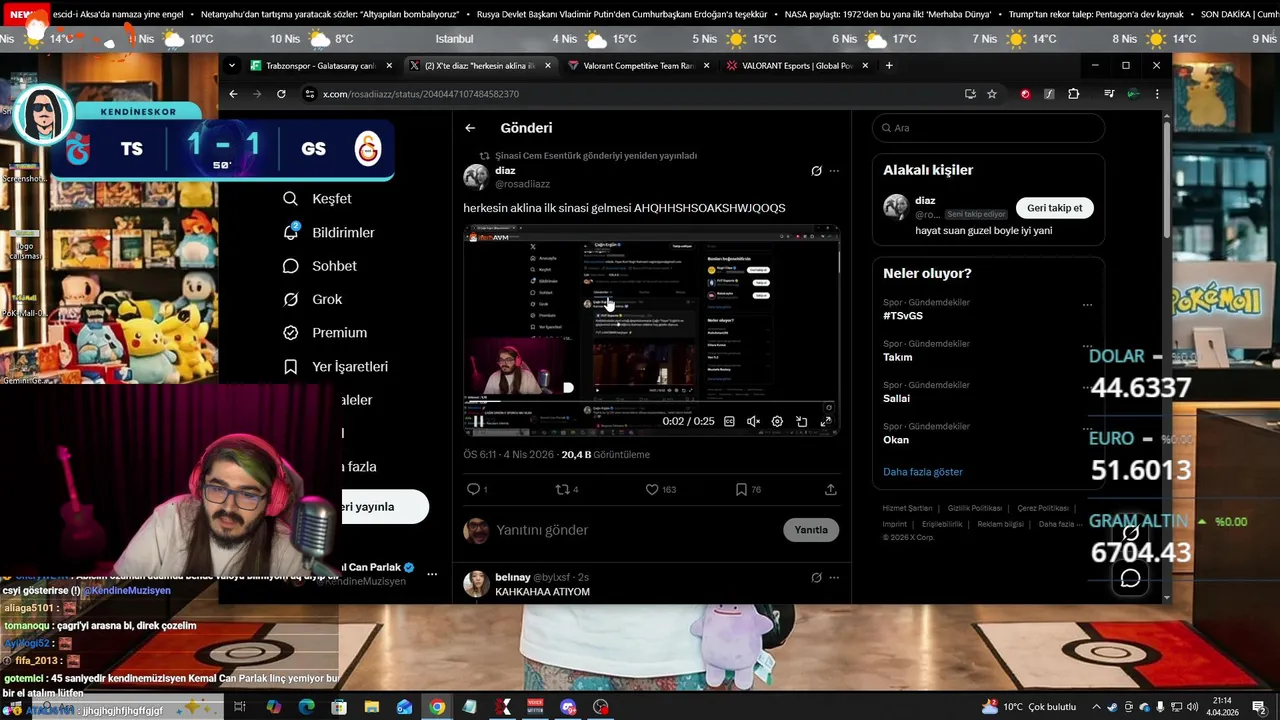This screenshot has height=720, width=1280.
Task: Switch to VALORANT Esports Global tab
Action: pos(798,66)
